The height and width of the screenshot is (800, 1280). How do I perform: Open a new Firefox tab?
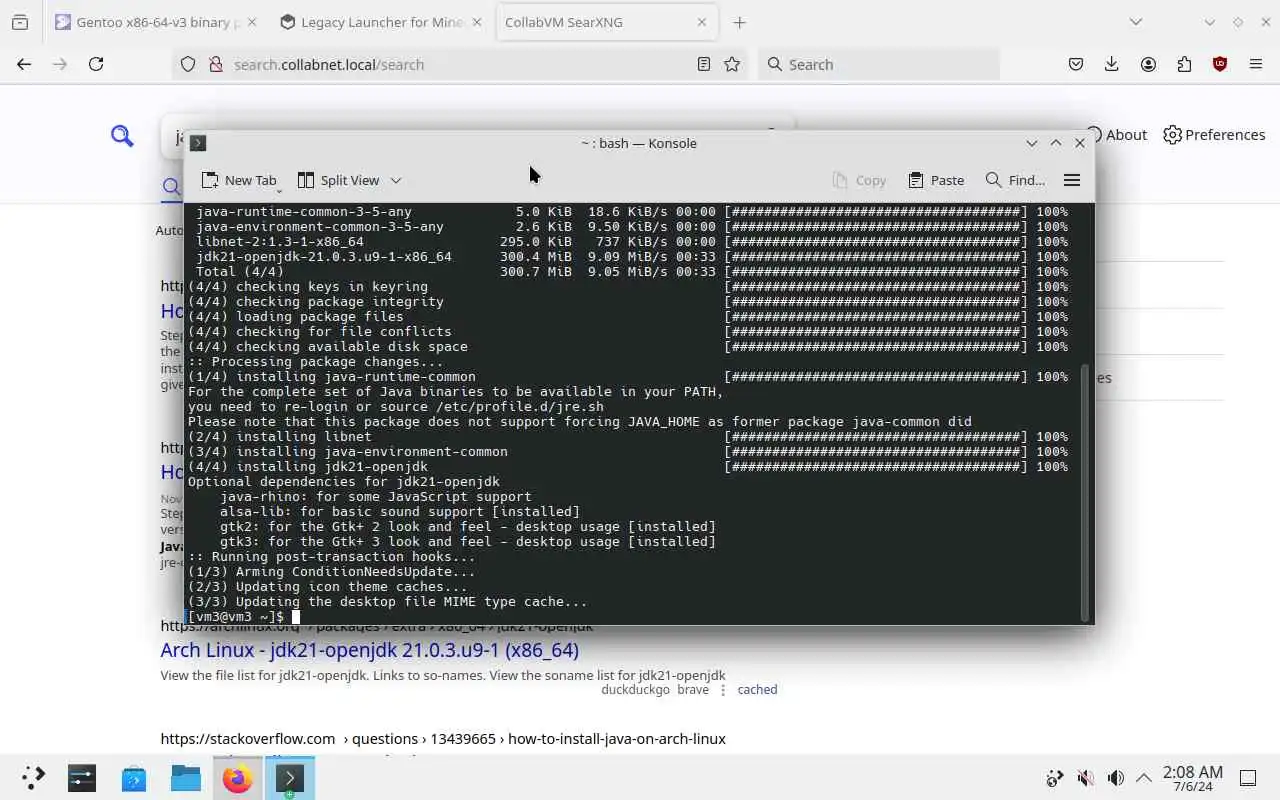739,22
